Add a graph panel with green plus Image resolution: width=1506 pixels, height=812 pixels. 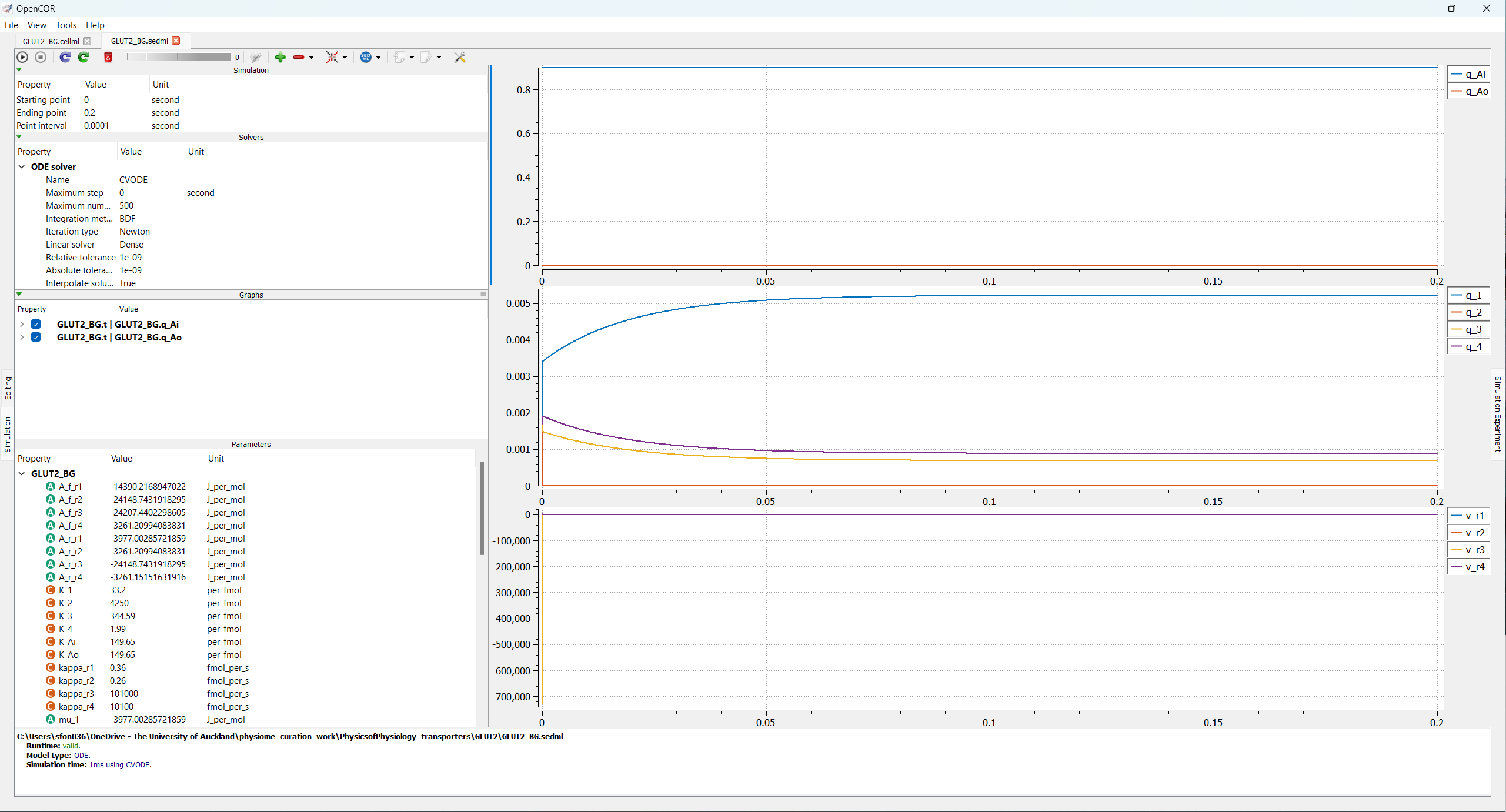[x=280, y=57]
